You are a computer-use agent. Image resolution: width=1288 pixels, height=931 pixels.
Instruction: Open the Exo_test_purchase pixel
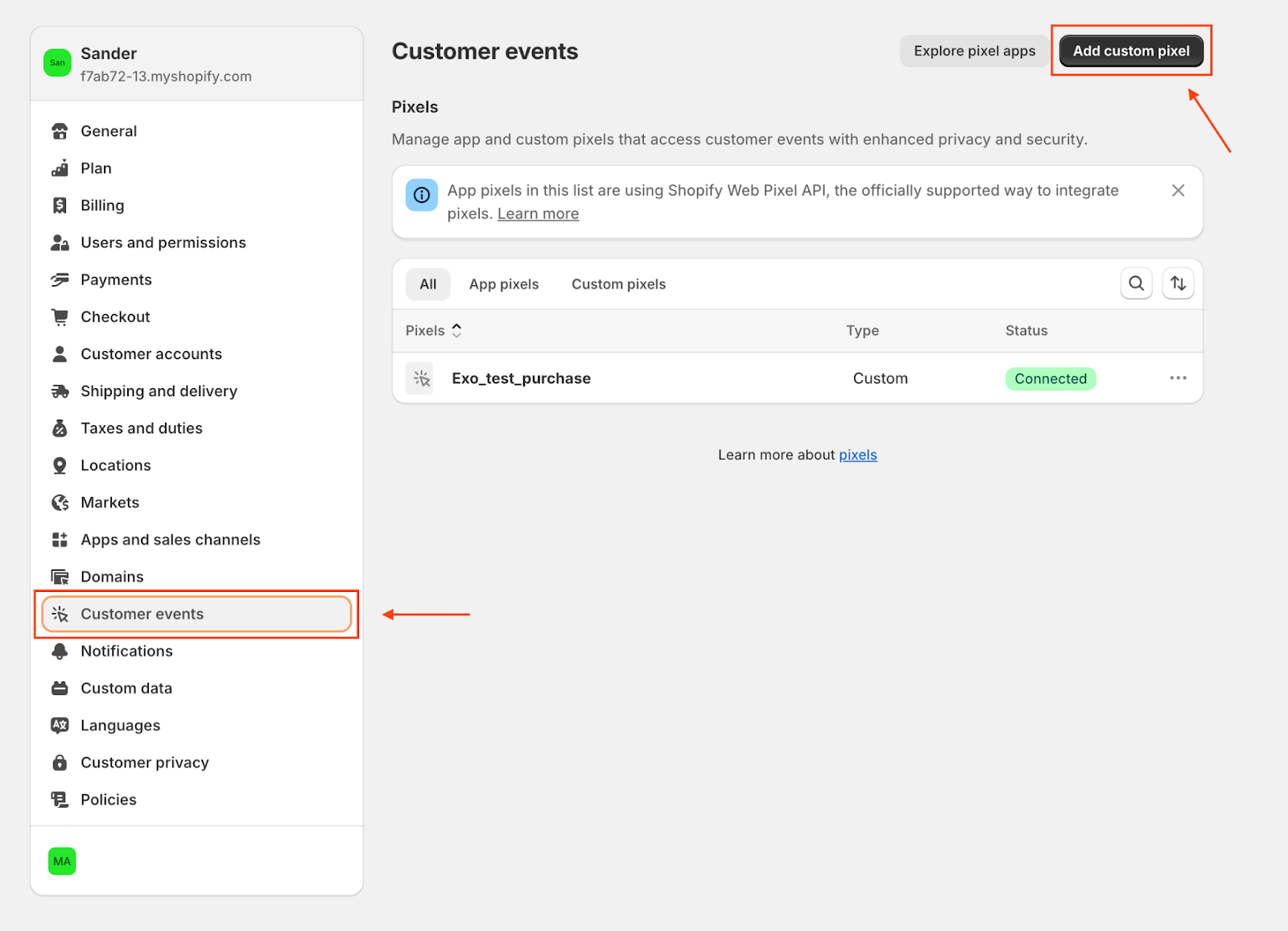tap(521, 379)
